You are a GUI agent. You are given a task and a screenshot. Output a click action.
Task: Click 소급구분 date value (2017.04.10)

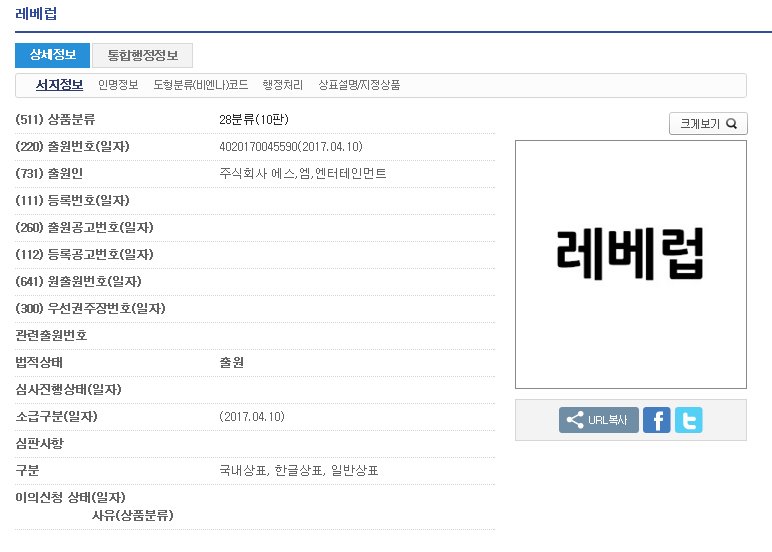point(252,417)
